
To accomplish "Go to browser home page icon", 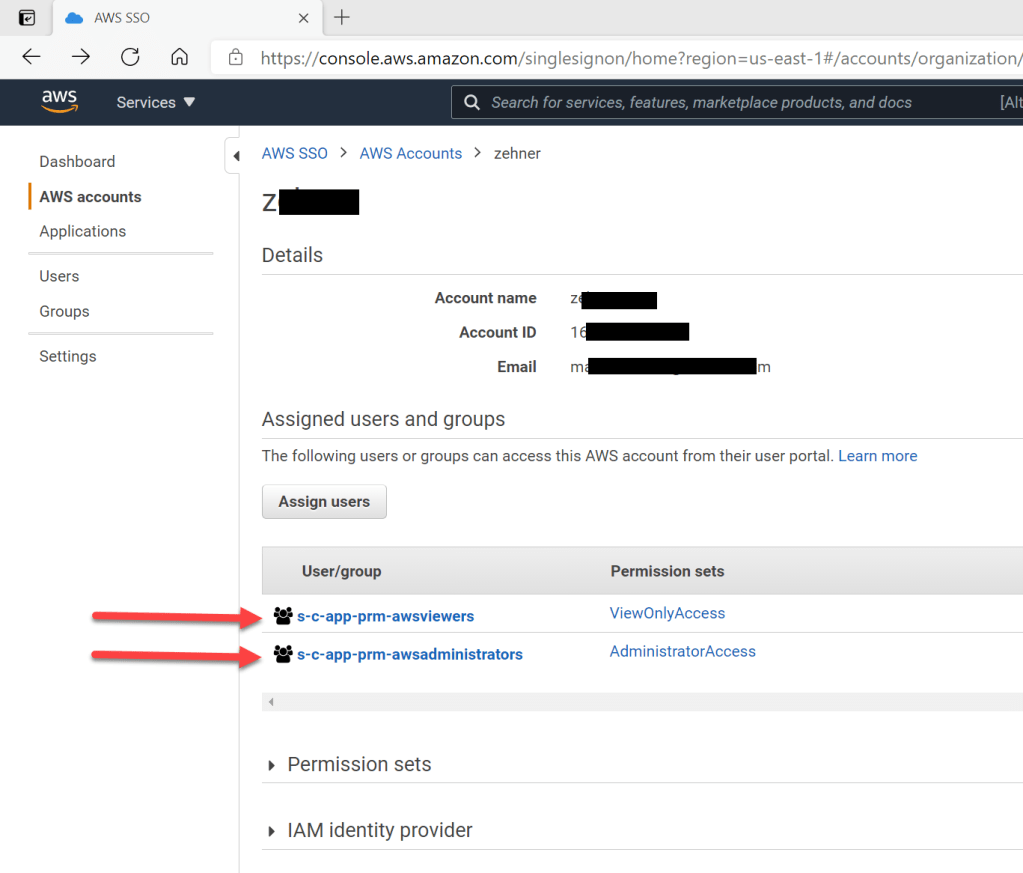I will [x=179, y=57].
